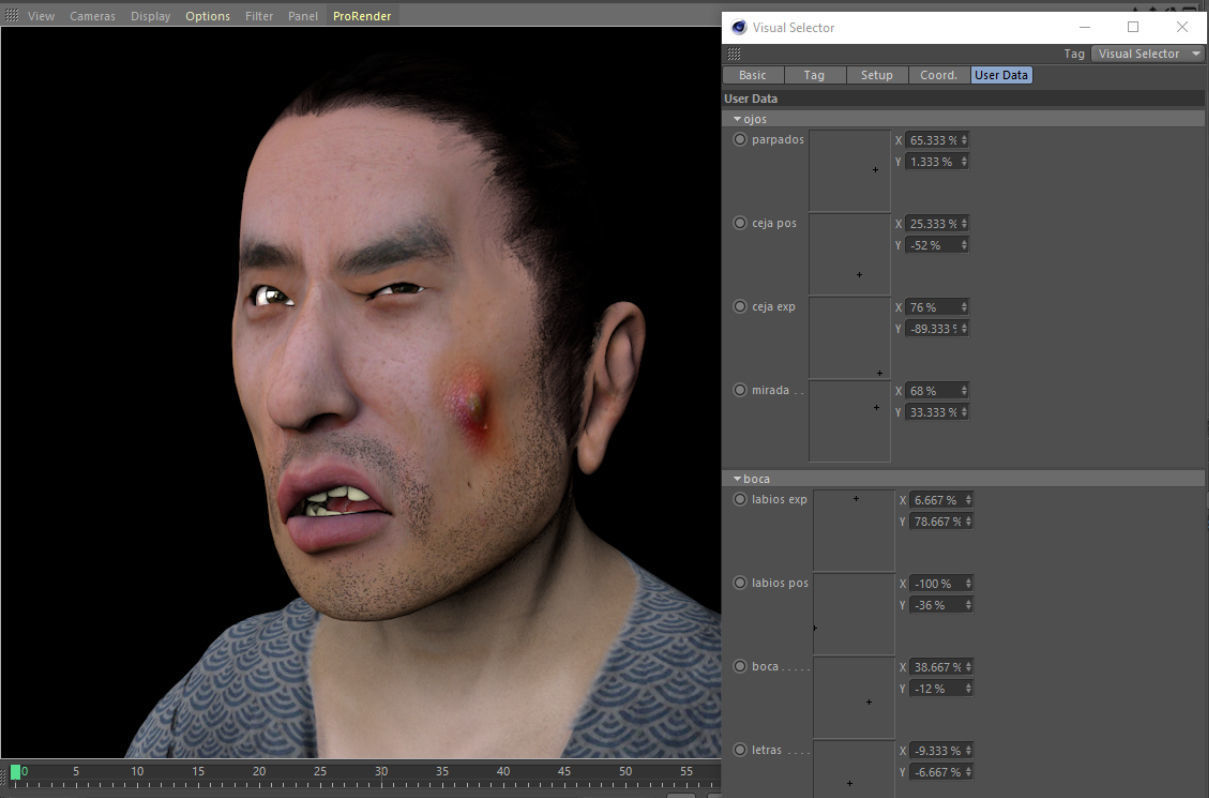Image resolution: width=1209 pixels, height=798 pixels.
Task: Open the Tag Visual Selector dropdown
Action: (1147, 54)
